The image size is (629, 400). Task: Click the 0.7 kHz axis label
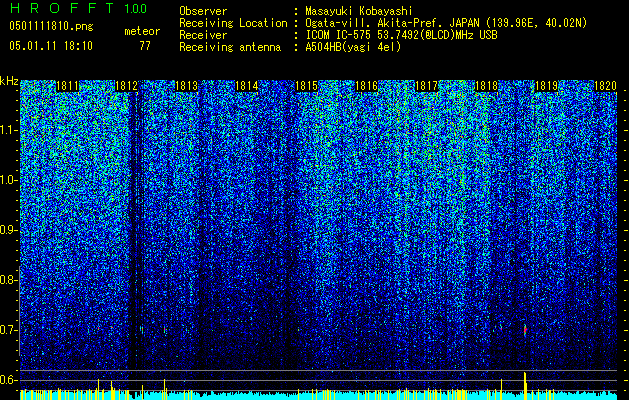pos(8,330)
